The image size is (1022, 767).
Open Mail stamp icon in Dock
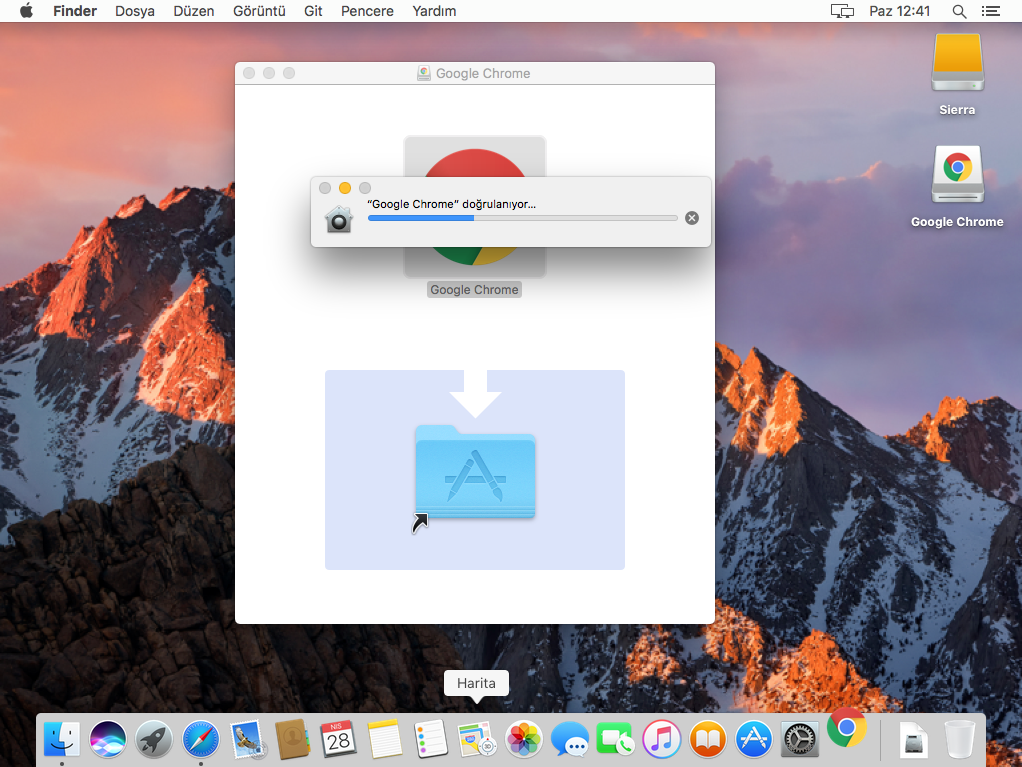pos(246,740)
